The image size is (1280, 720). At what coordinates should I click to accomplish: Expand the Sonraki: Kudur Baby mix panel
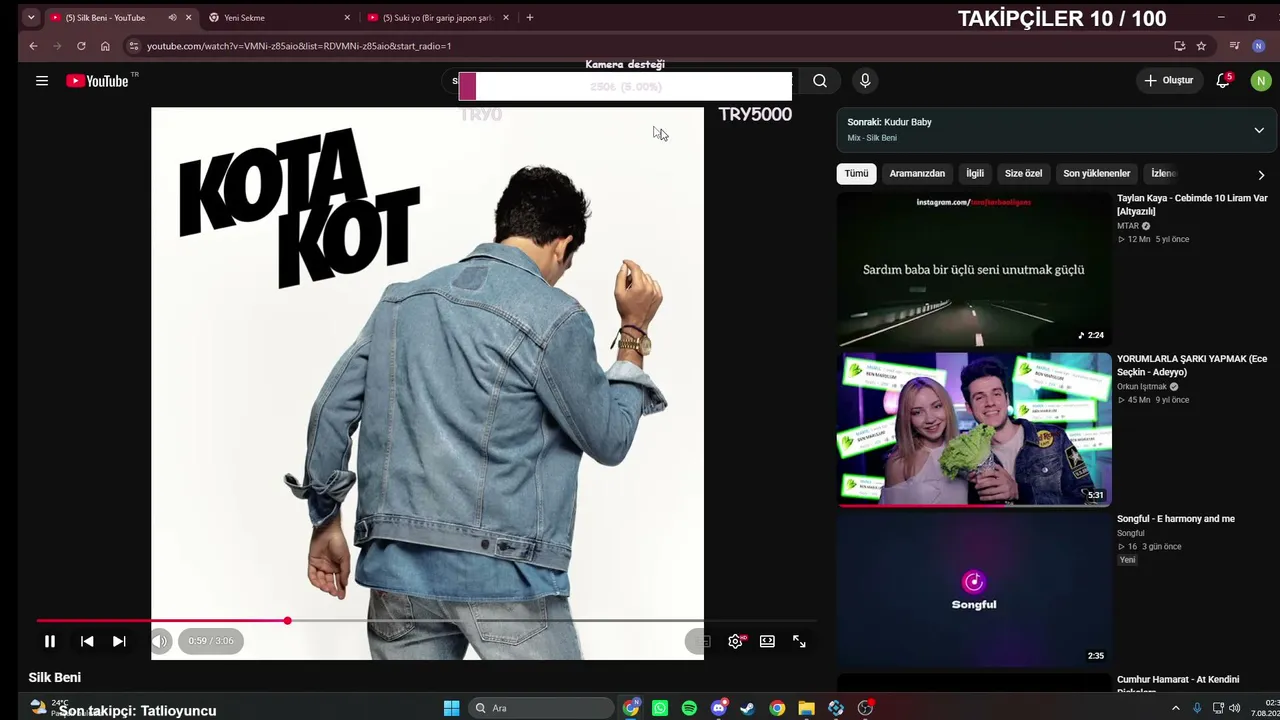coord(1259,130)
